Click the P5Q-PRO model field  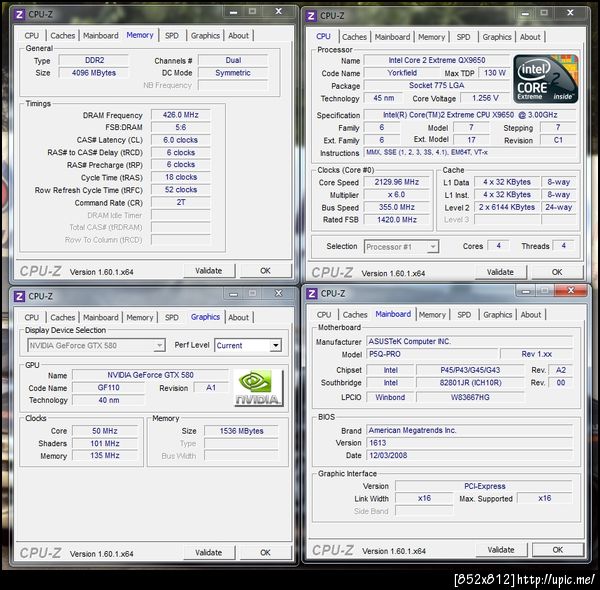432,354
